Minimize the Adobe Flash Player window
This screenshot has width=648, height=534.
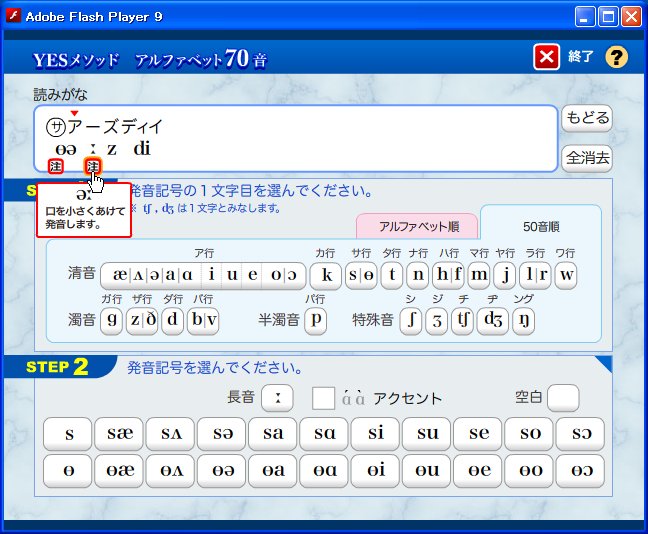584,17
